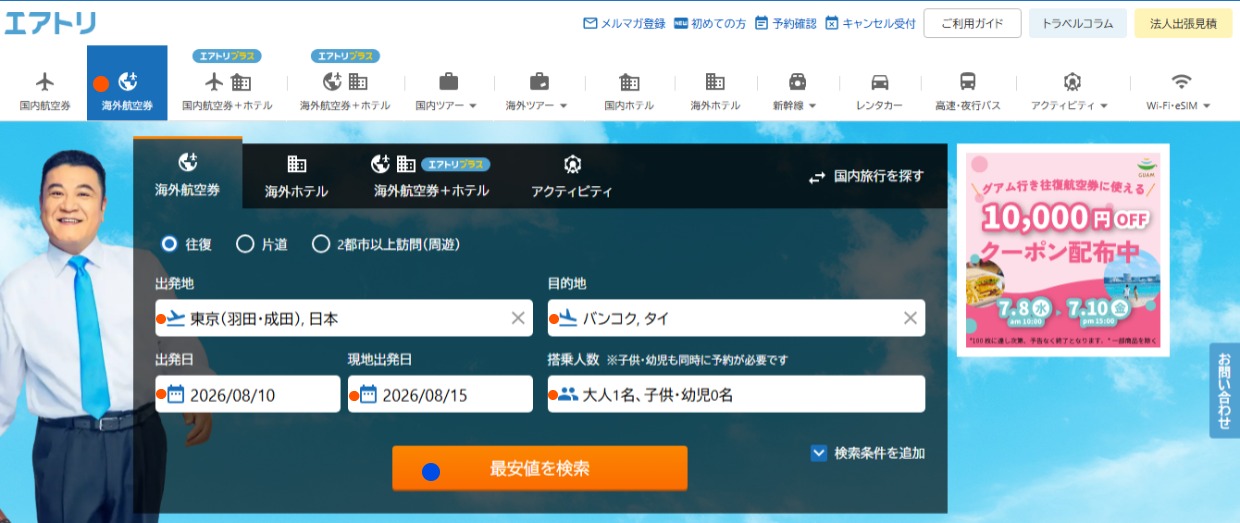Open 出発日 date picker 2026/08/10

(248, 394)
